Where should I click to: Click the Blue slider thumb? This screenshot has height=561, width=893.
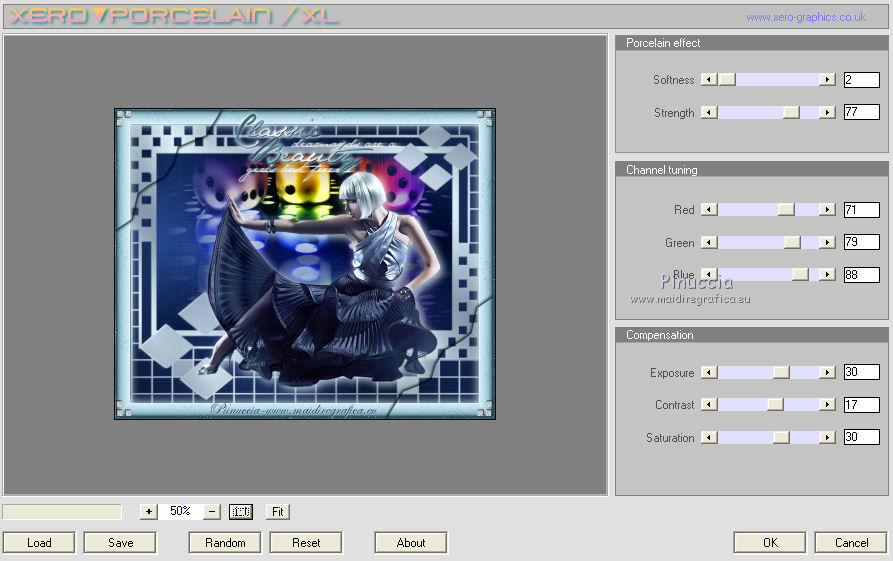click(x=800, y=275)
